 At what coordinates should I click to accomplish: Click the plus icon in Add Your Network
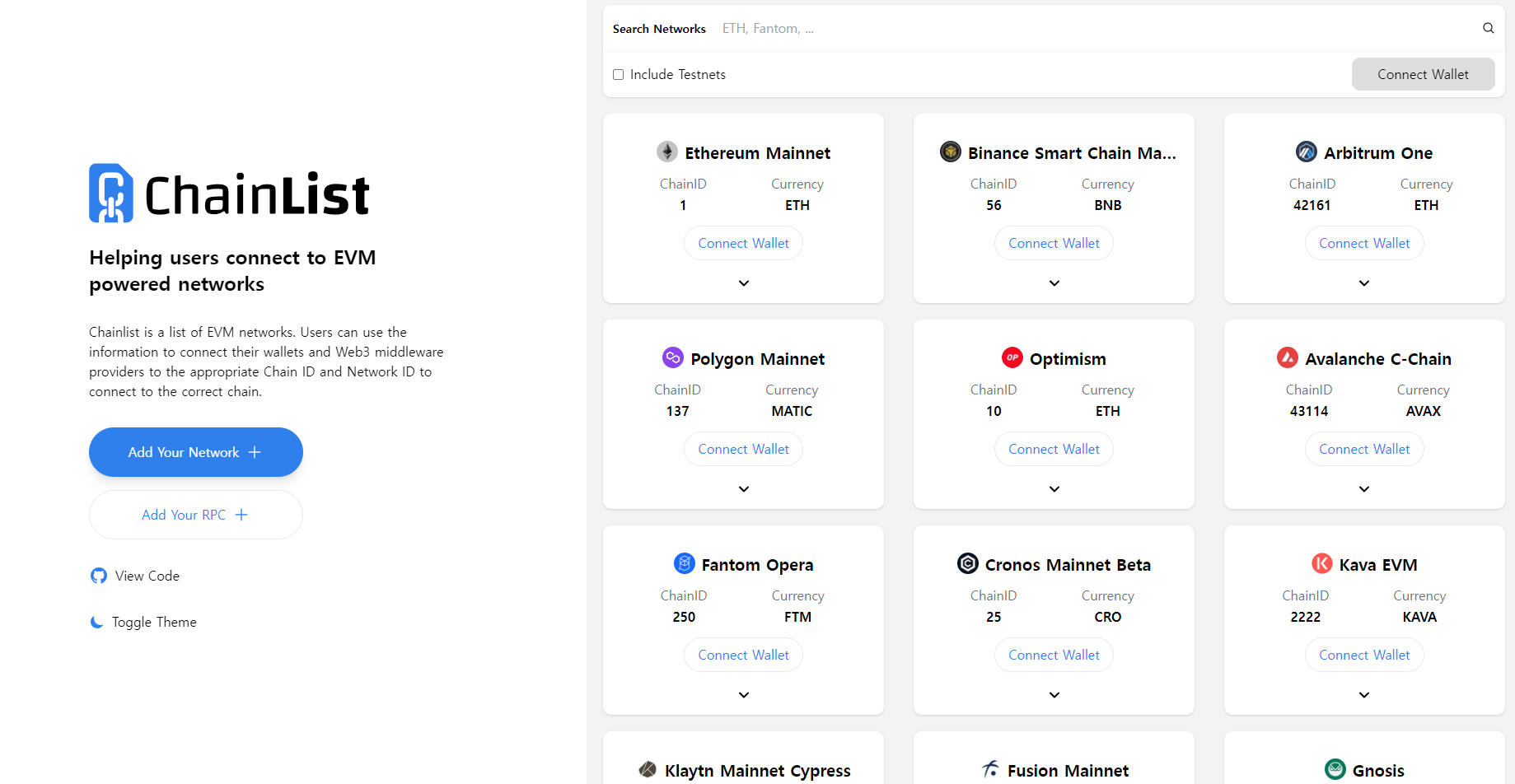point(255,452)
